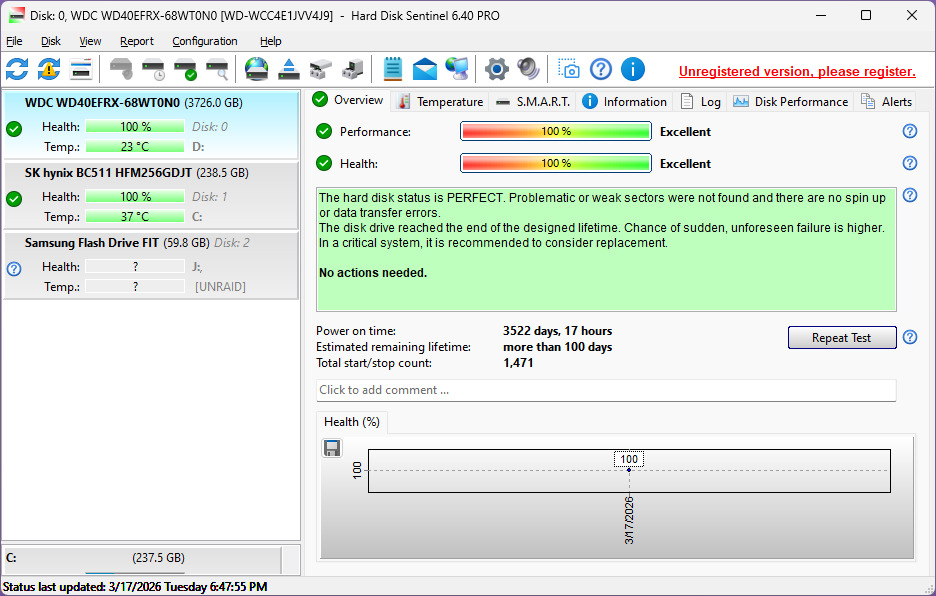Open the Disk Performance tab

point(791,102)
